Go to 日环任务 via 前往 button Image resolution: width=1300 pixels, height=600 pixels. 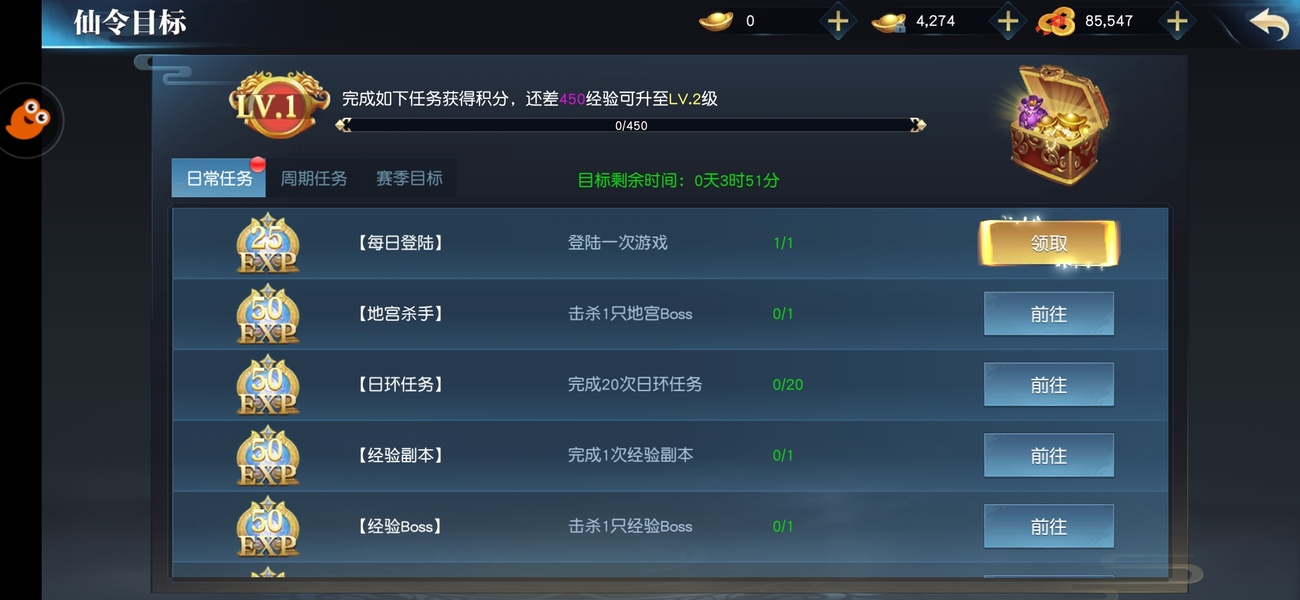point(1048,385)
